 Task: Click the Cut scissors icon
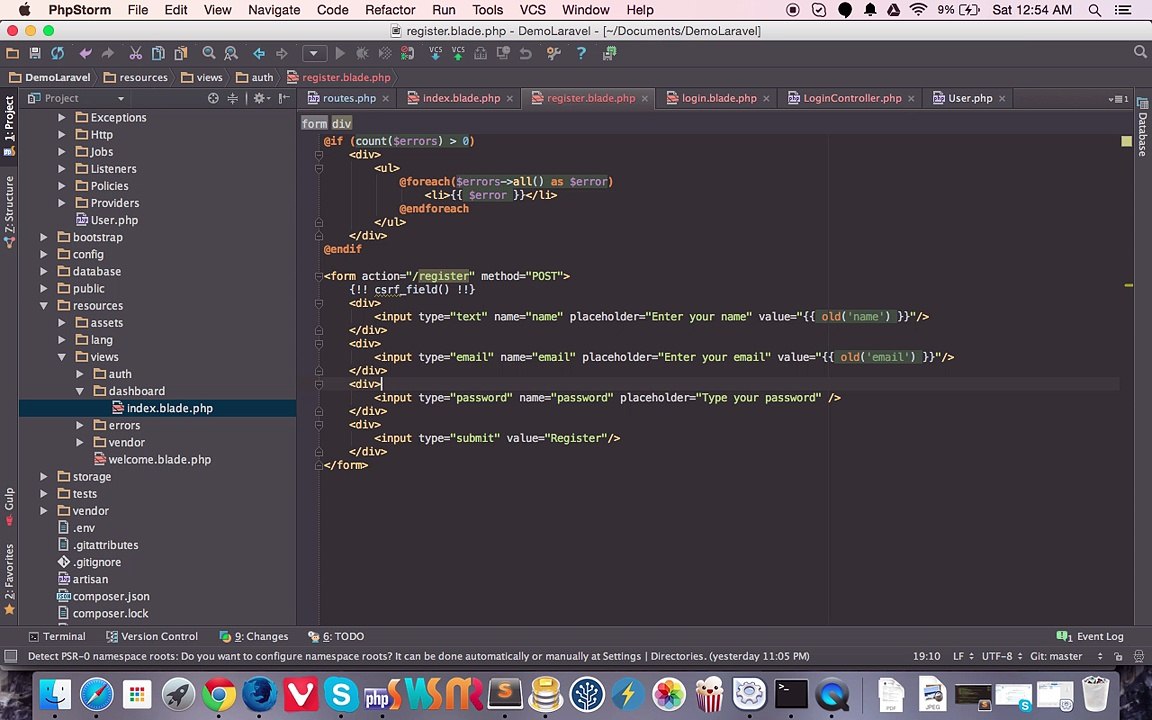pyautogui.click(x=135, y=53)
